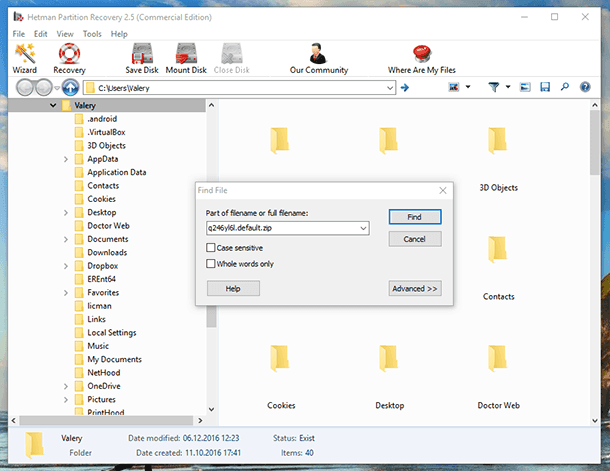Click the view mode icon
Viewport: 610px width, 471px height.
[x=454, y=87]
